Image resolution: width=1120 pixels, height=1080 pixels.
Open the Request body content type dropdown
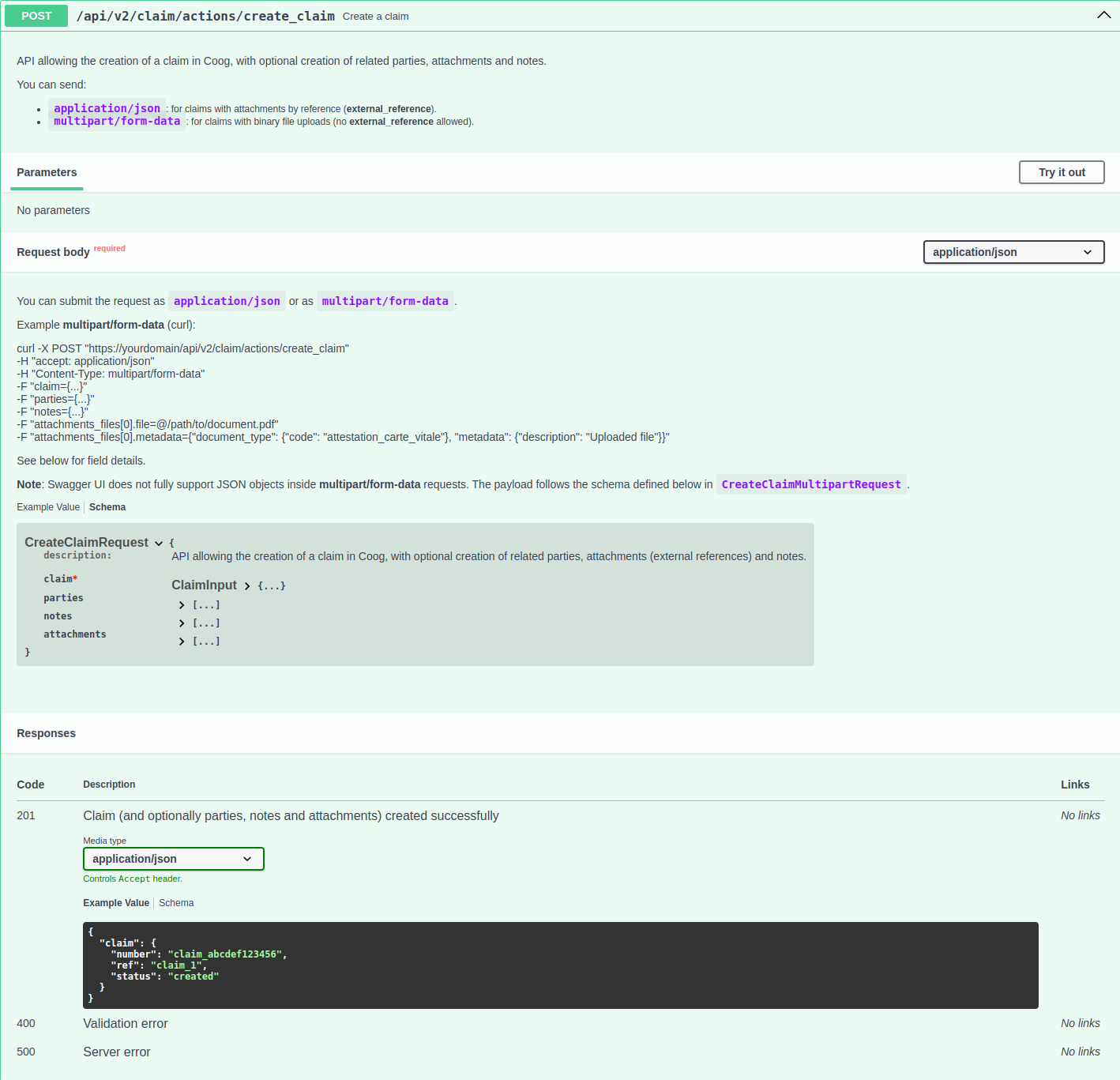pyautogui.click(x=1013, y=252)
